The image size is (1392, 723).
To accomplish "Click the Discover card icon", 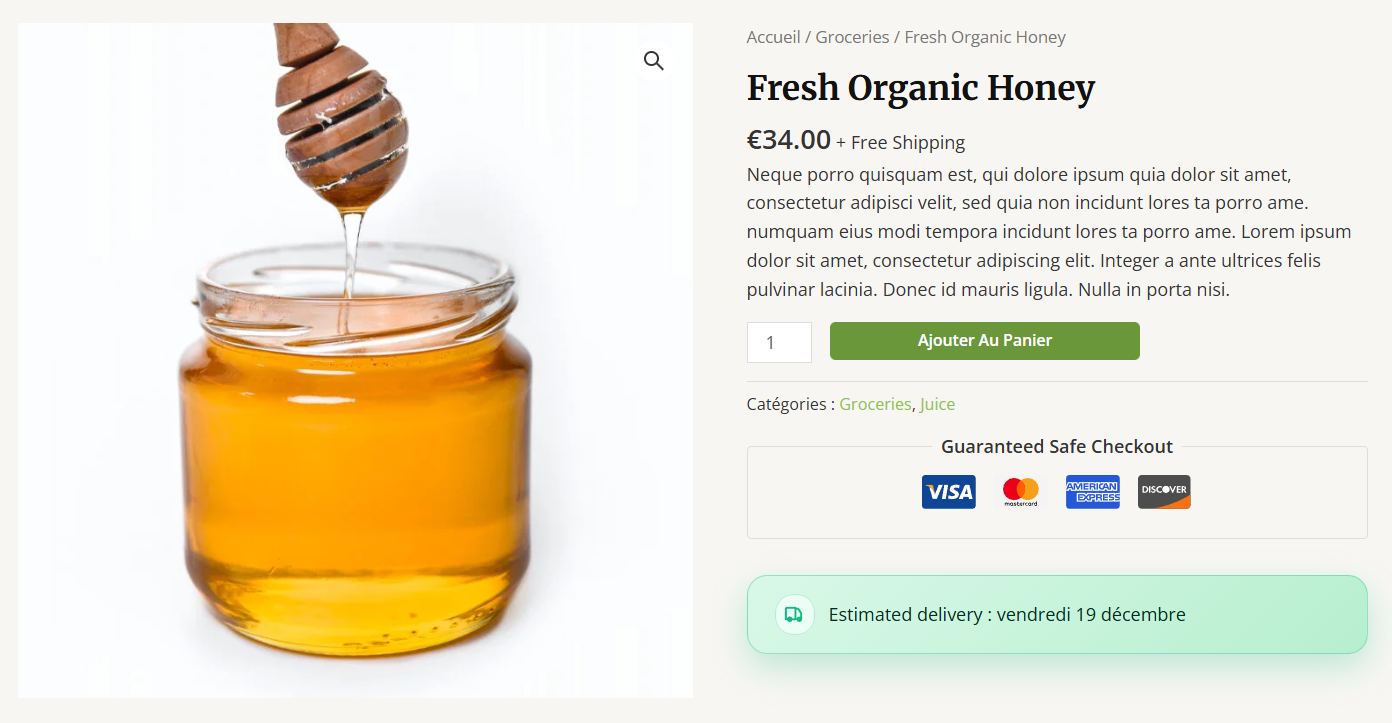I will click(1163, 491).
